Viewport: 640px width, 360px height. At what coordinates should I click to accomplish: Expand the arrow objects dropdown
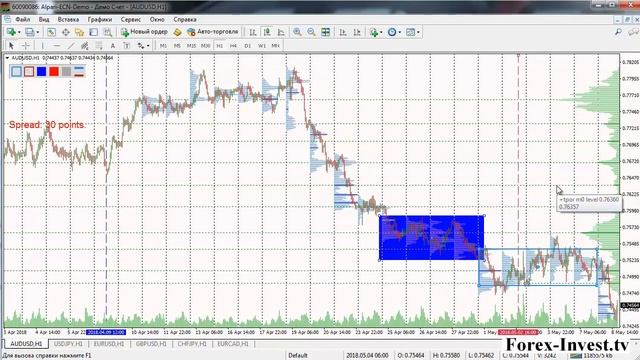(148, 46)
